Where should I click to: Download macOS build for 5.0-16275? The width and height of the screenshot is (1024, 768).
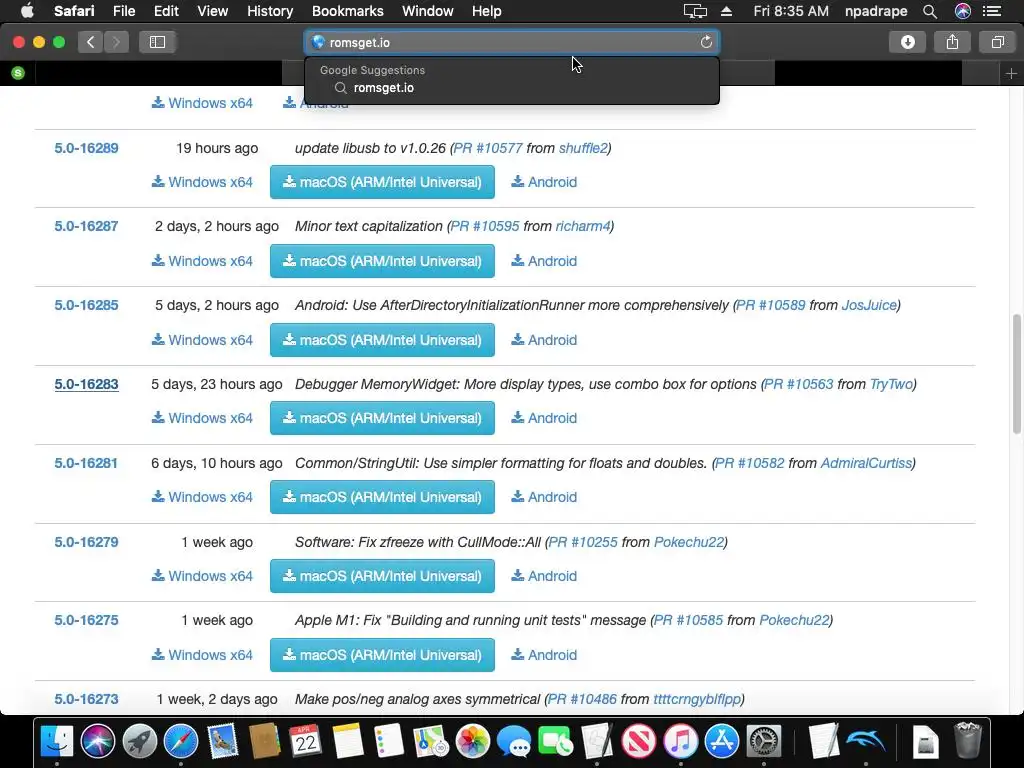click(x=382, y=655)
